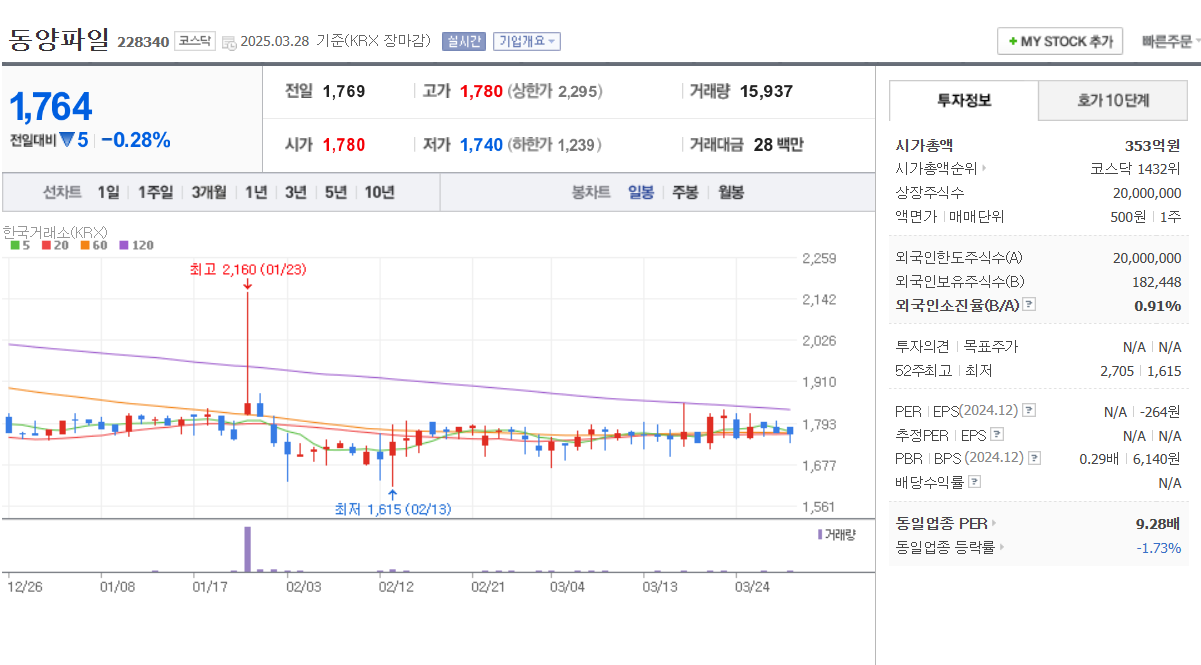Image resolution: width=1201 pixels, height=665 pixels.
Task: Click 거래량 value 15,937
Action: pos(766,91)
